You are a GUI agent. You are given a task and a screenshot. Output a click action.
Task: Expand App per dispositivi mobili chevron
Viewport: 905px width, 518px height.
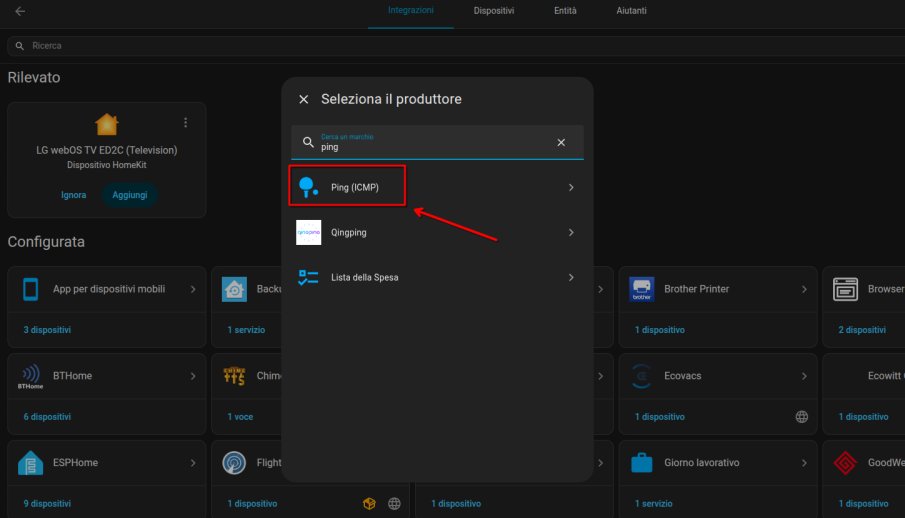click(x=193, y=289)
